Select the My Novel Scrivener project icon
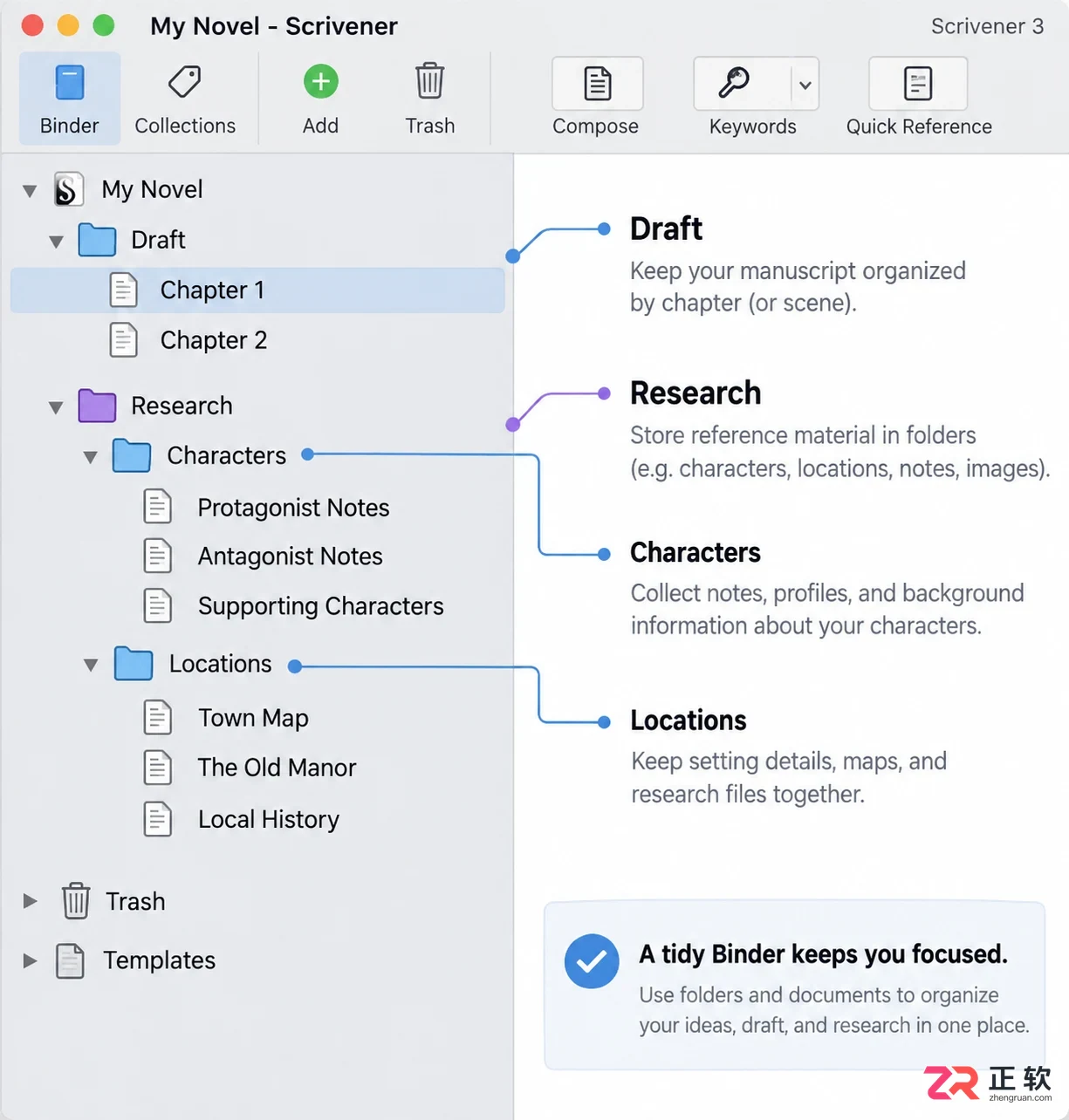1069x1120 pixels. coord(68,189)
